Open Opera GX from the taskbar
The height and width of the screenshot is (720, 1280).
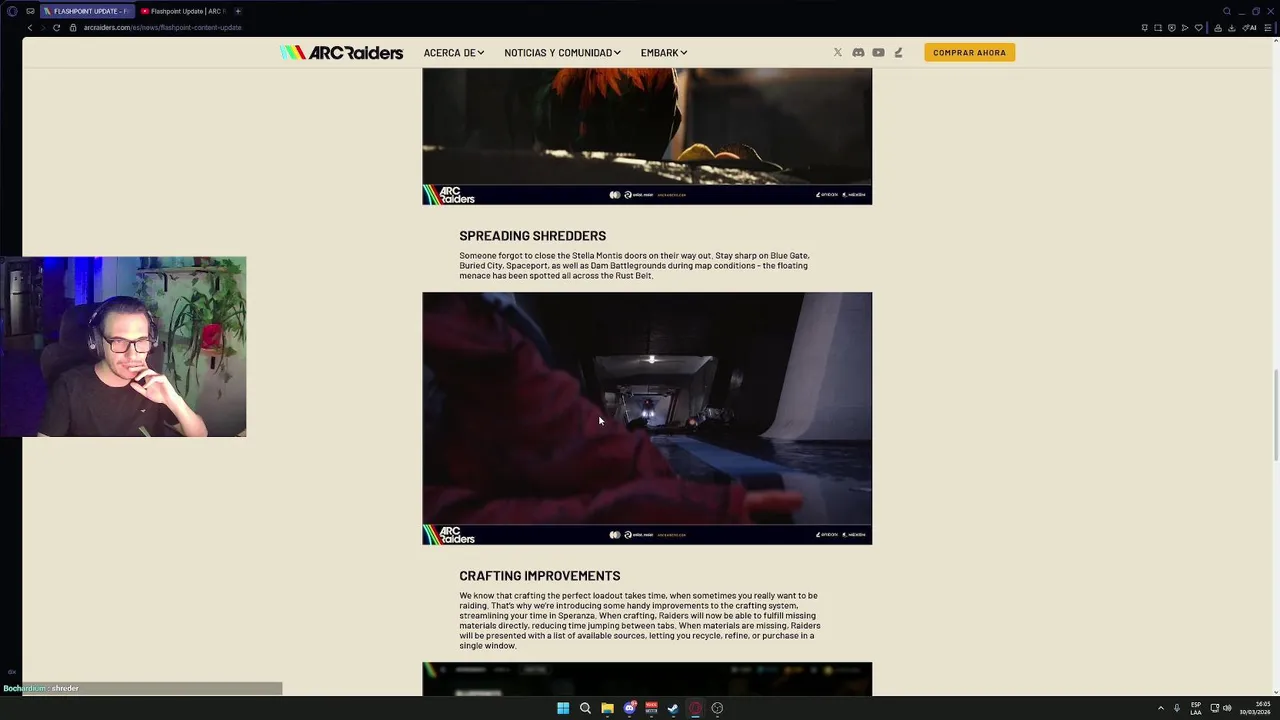tap(695, 708)
